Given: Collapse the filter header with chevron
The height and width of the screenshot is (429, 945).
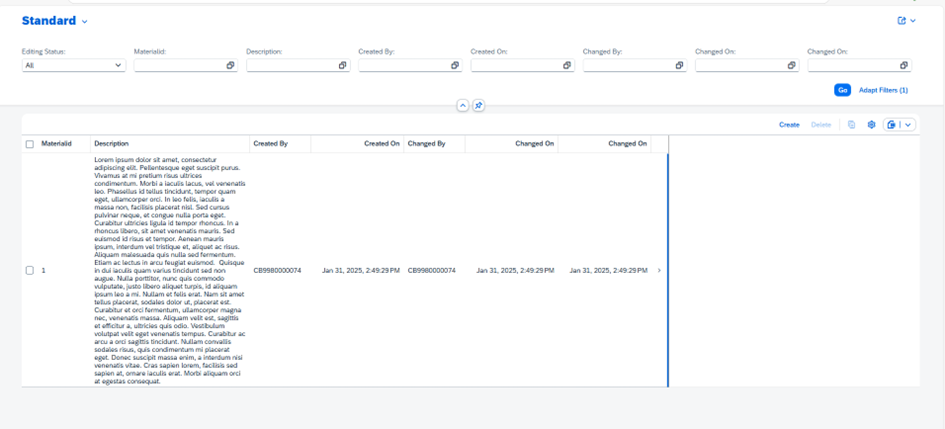Looking at the screenshot, I should (x=462, y=106).
